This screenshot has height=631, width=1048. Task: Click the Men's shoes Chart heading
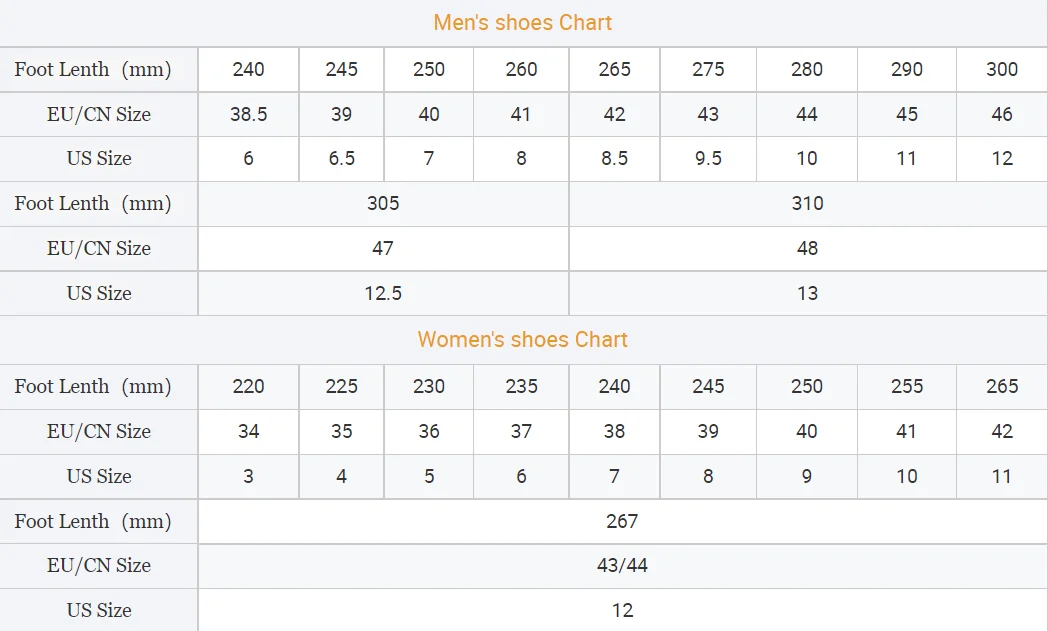(x=522, y=23)
